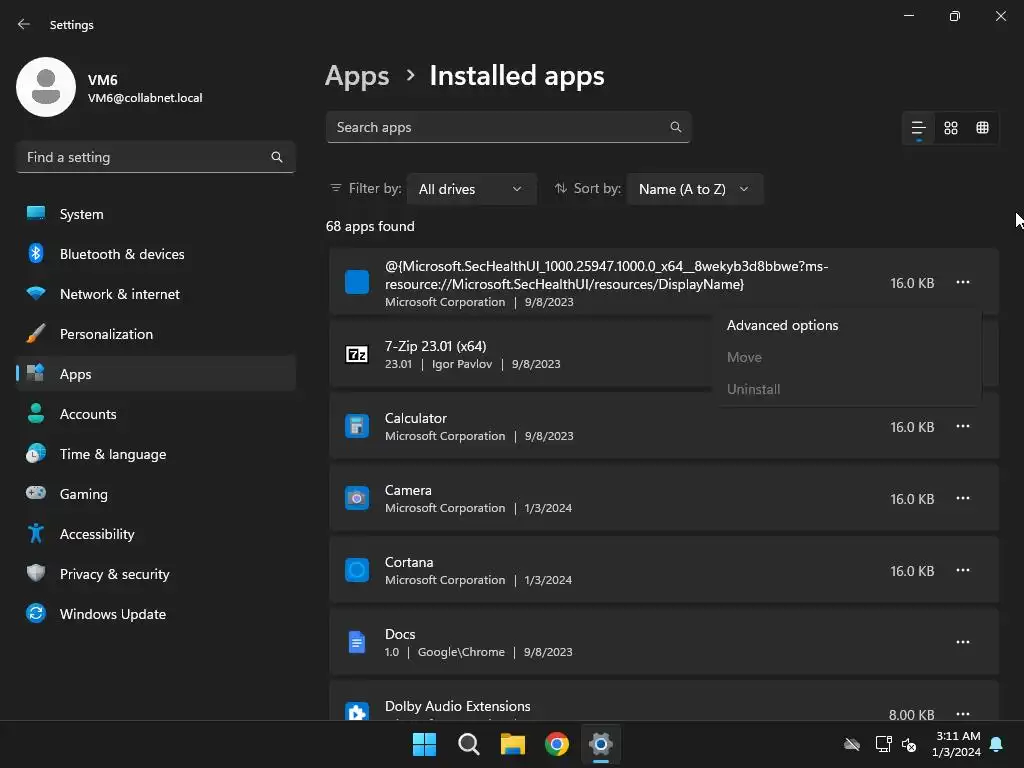Viewport: 1024px width, 768px height.
Task: Open Accessibility settings
Action: pos(96,534)
